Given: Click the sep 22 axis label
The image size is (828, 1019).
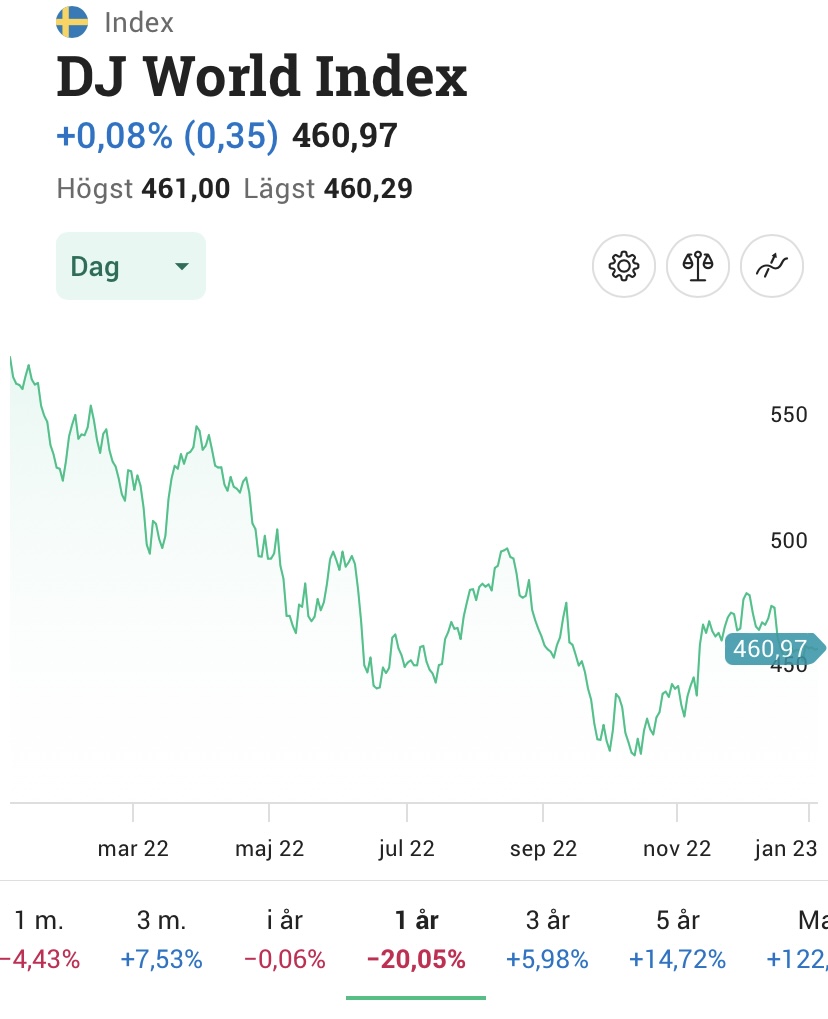Looking at the screenshot, I should coord(543,849).
